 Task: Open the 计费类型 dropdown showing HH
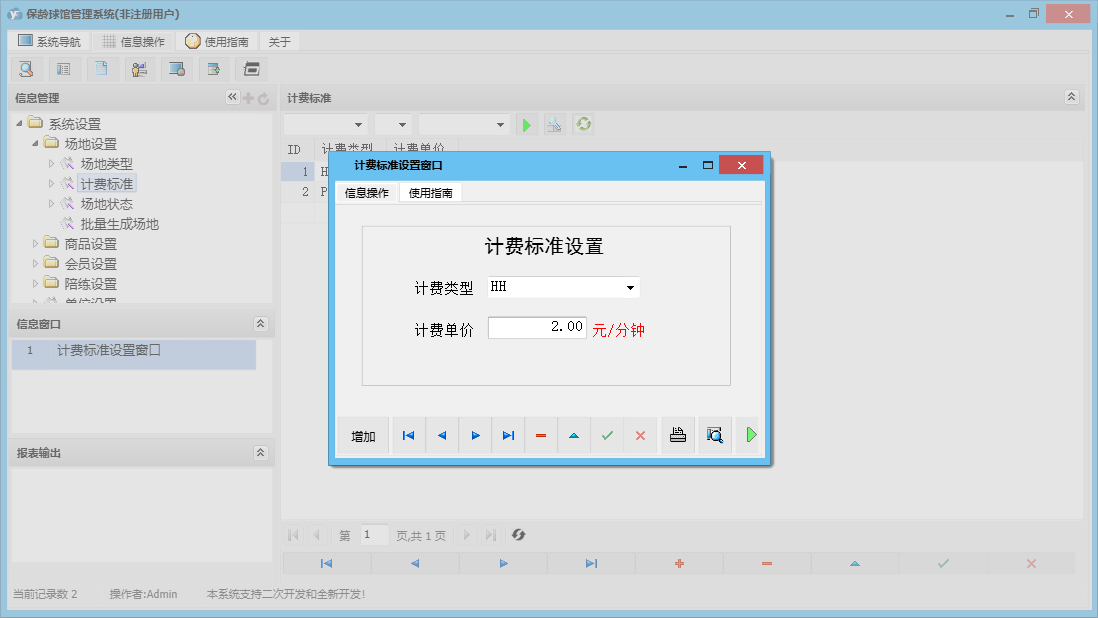(630, 286)
